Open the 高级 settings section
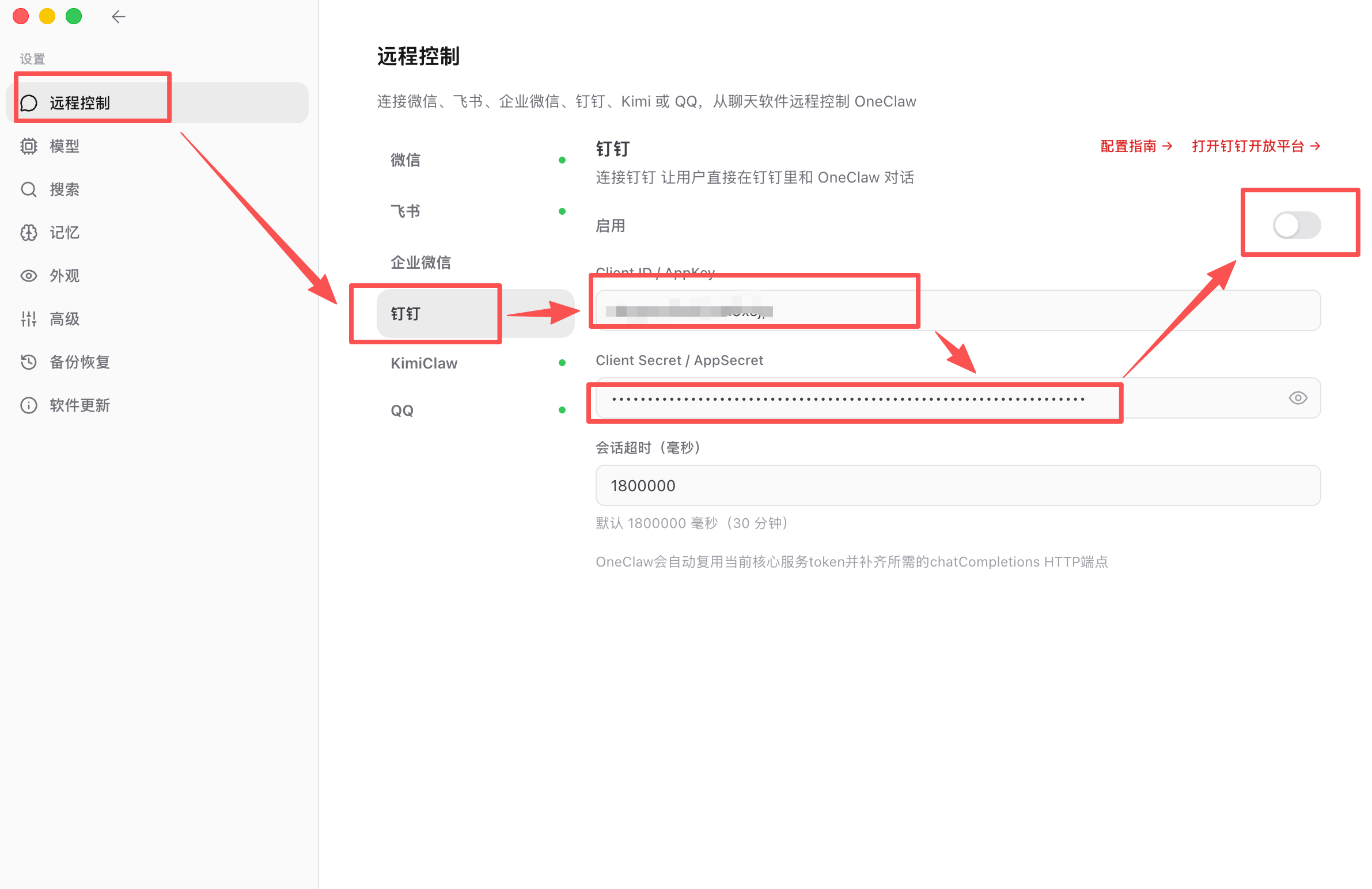The image size is (1372, 889). pos(64,318)
